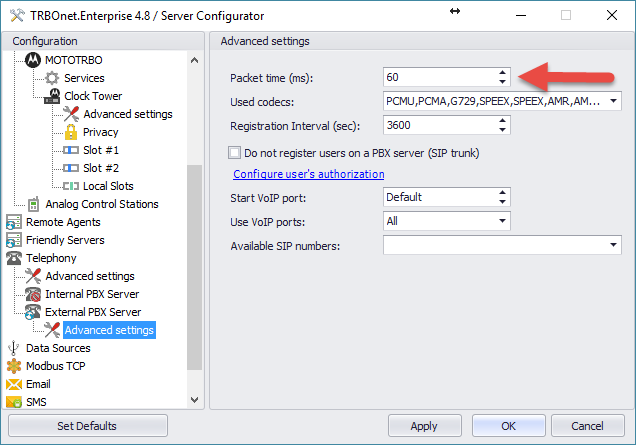Open the Available SIP numbers dropdown

[x=613, y=245]
